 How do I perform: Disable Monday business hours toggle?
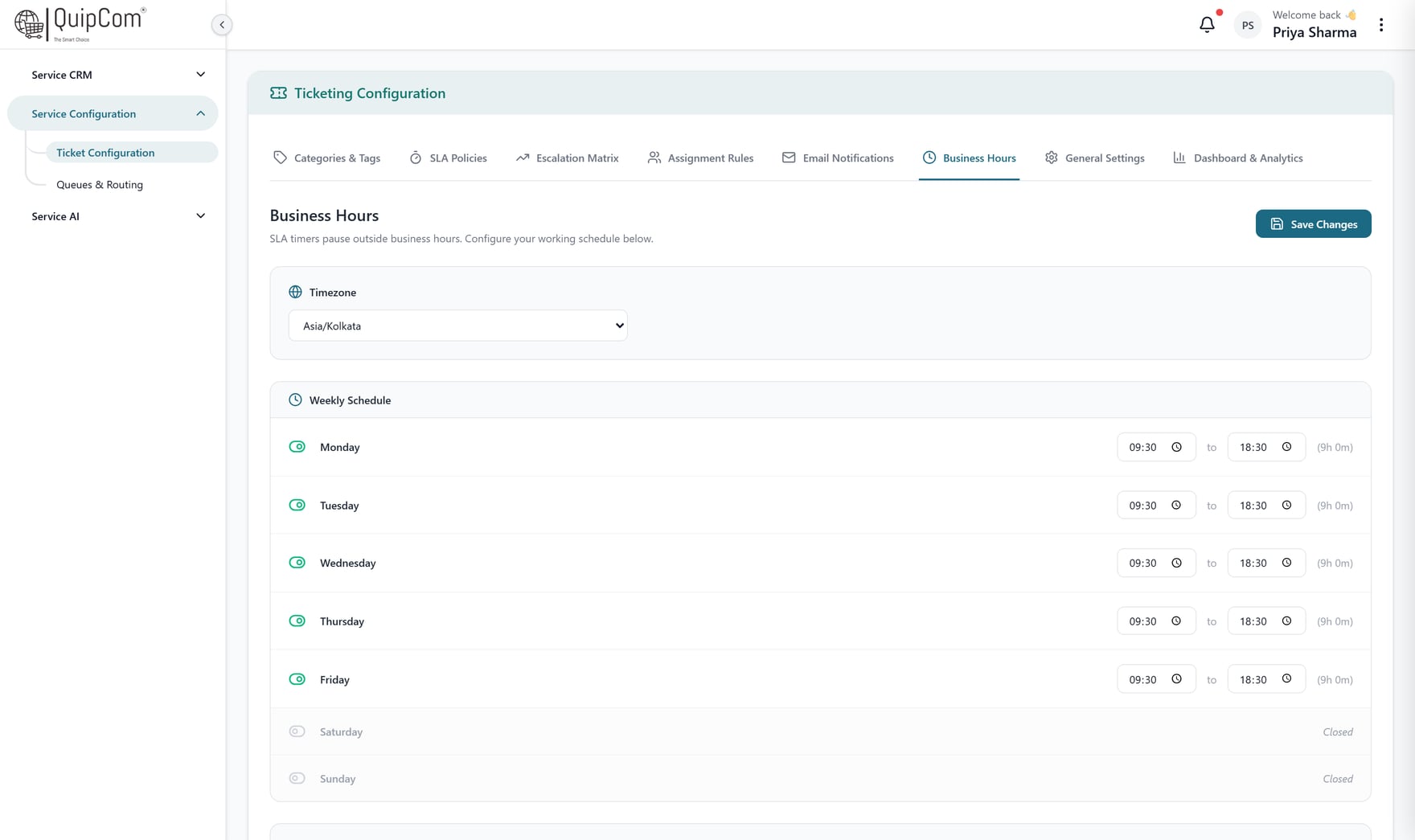pyautogui.click(x=297, y=446)
